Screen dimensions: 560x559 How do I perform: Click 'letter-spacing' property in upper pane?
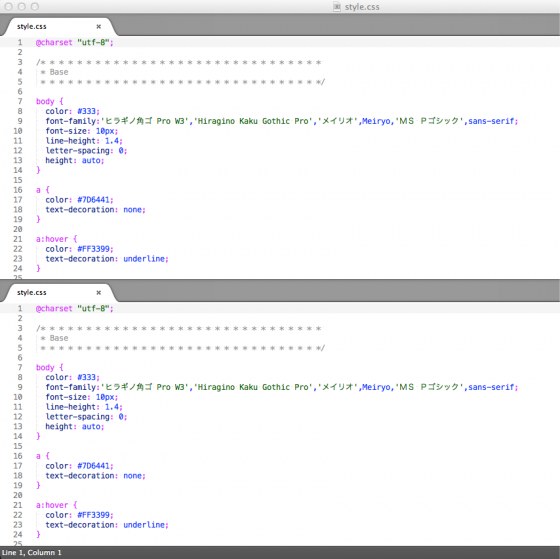pos(78,151)
